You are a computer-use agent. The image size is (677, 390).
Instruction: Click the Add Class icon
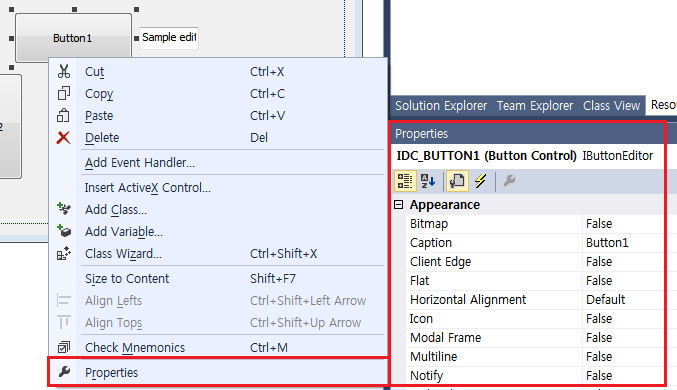[64, 209]
